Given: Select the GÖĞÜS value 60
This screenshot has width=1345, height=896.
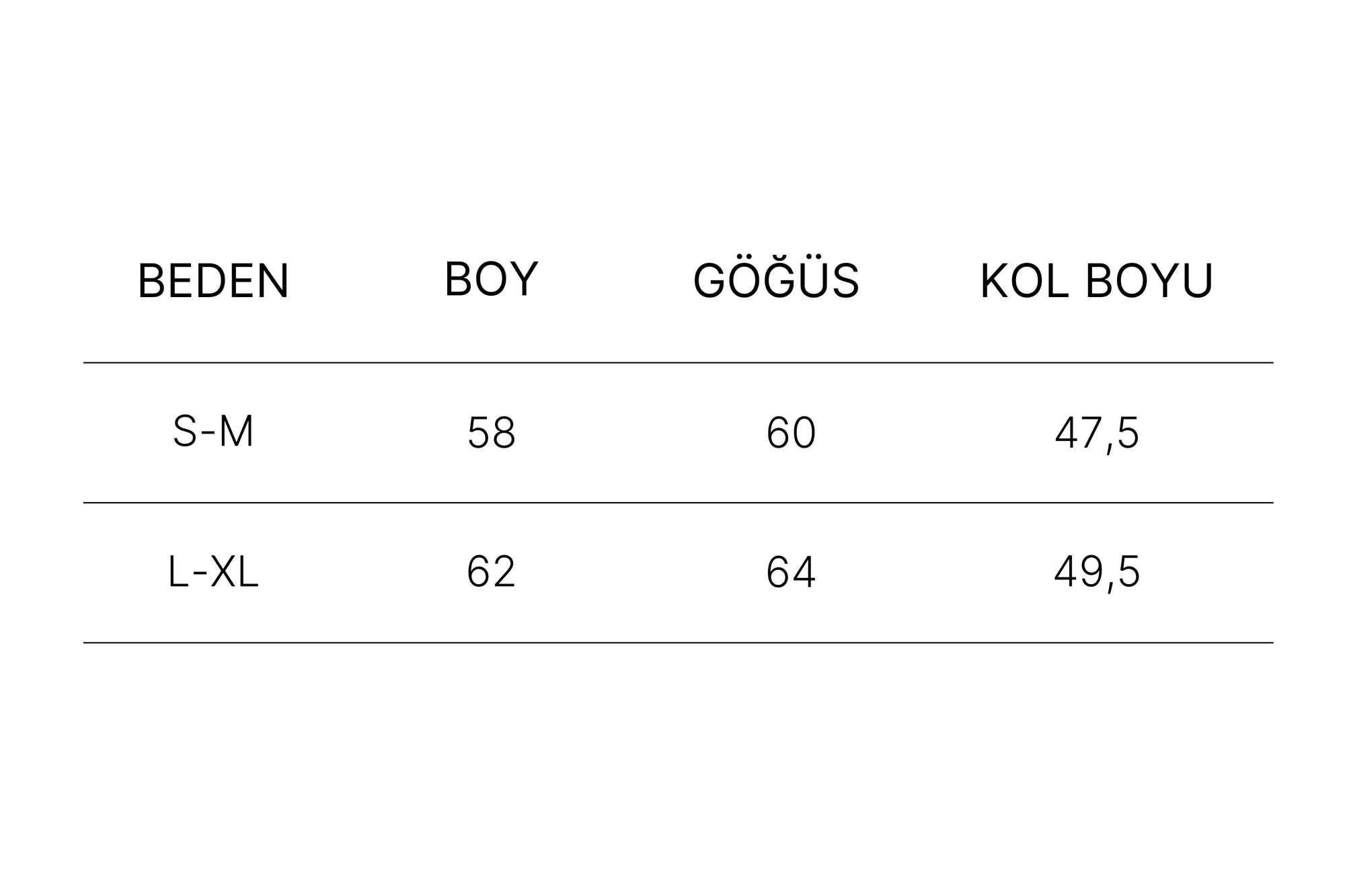Looking at the screenshot, I should pyautogui.click(x=791, y=433).
